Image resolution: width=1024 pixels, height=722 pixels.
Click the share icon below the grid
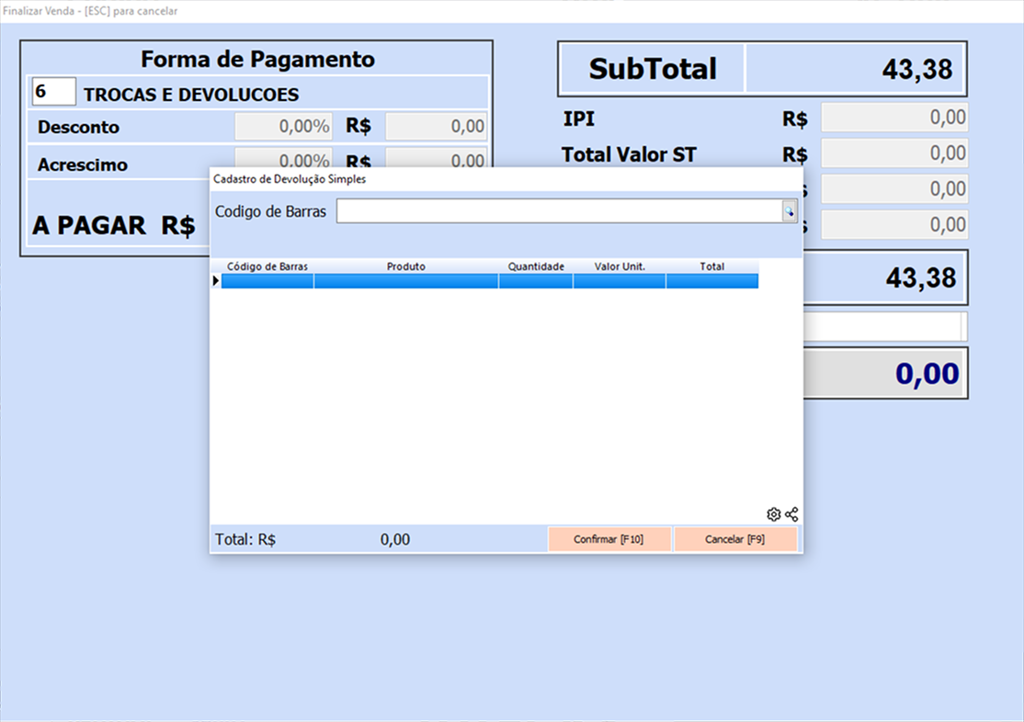pyautogui.click(x=792, y=514)
